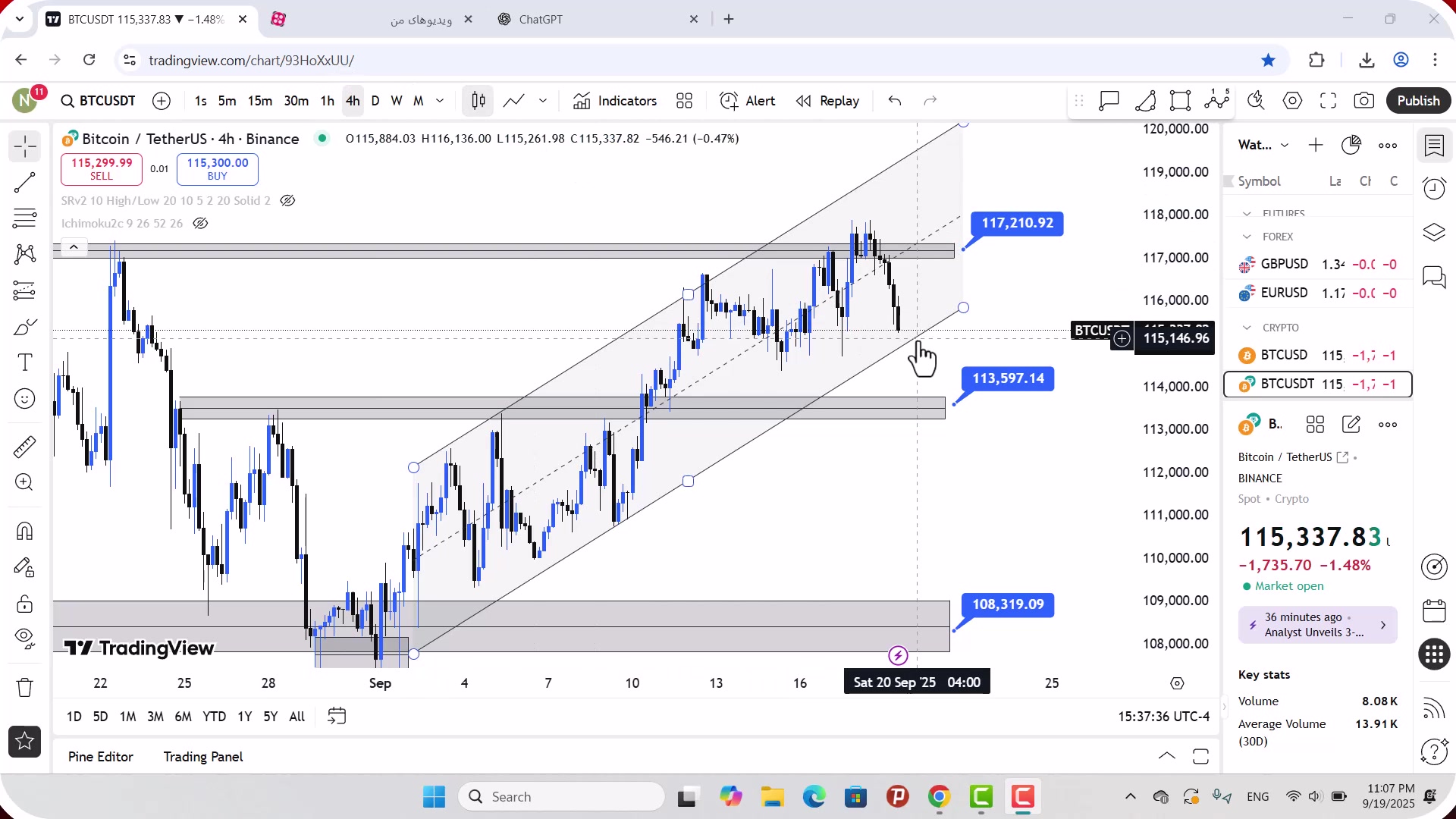This screenshot has height=819, width=1456.
Task: Toggle magnet mode for drawings
Action: coord(25,531)
